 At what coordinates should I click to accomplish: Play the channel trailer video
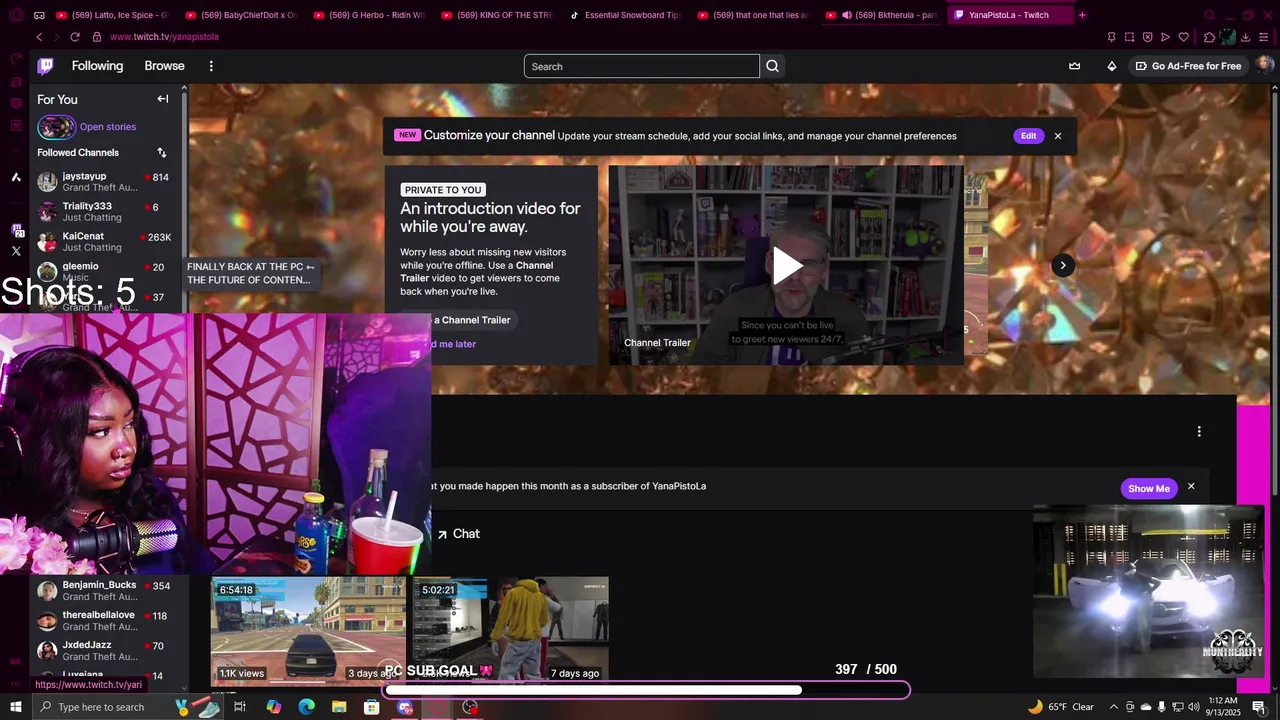pyautogui.click(x=786, y=265)
